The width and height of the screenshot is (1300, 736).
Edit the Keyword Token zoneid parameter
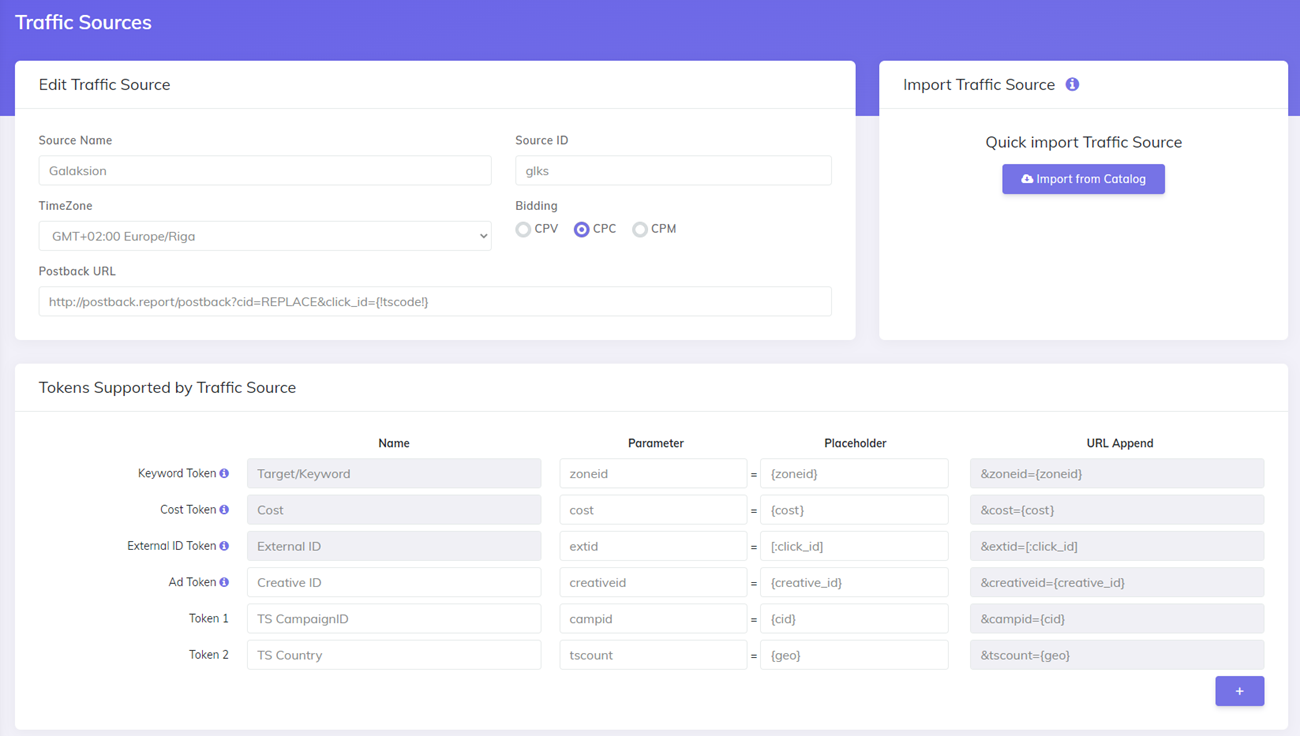653,474
